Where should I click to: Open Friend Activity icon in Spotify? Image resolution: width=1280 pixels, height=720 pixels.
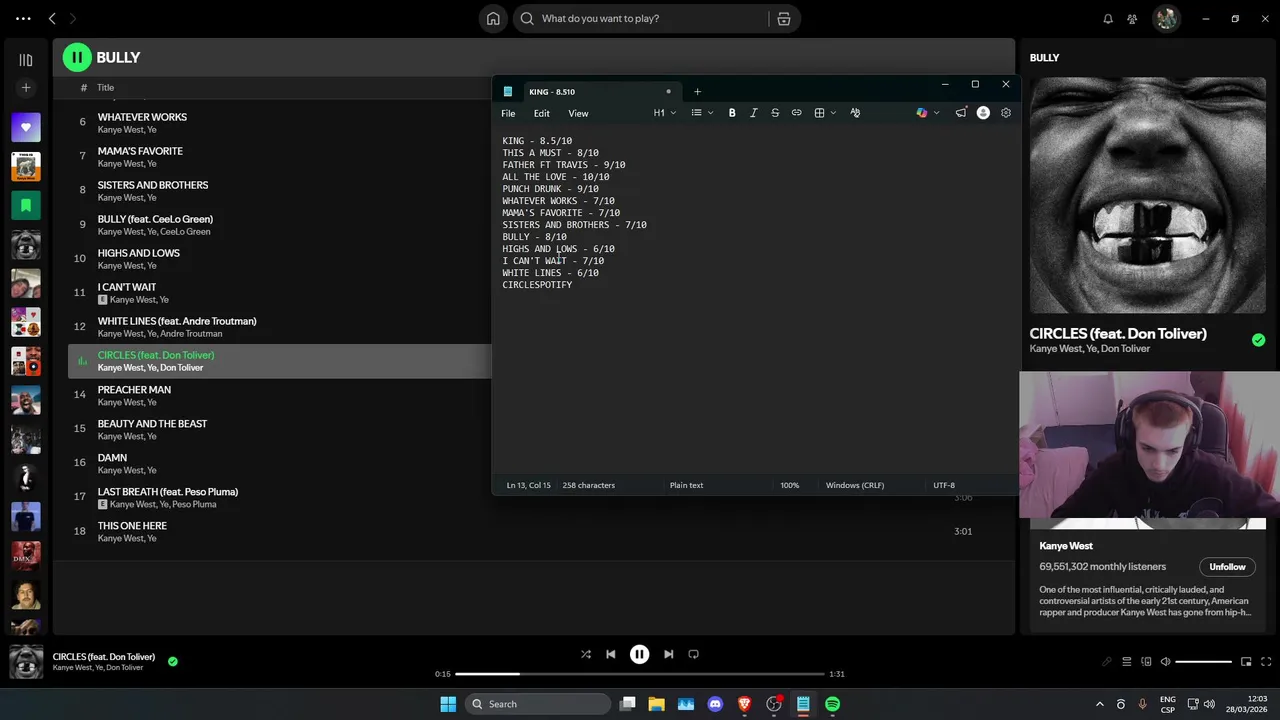1132,18
